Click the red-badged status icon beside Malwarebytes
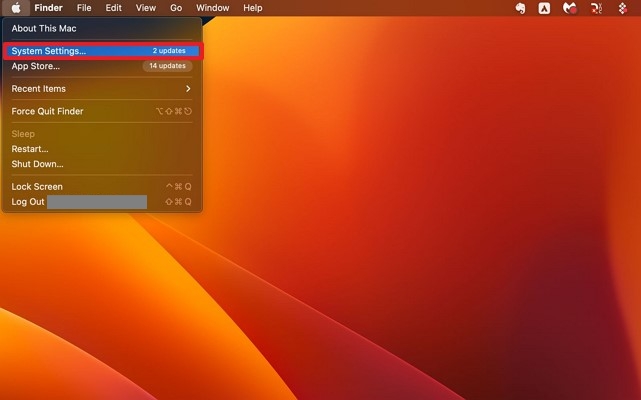The height and width of the screenshot is (400, 641). coord(597,8)
